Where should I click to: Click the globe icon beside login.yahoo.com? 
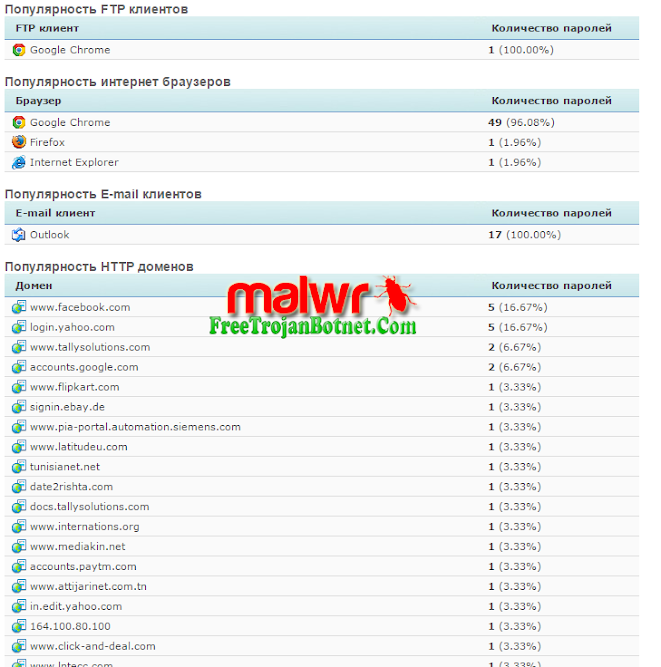19,327
